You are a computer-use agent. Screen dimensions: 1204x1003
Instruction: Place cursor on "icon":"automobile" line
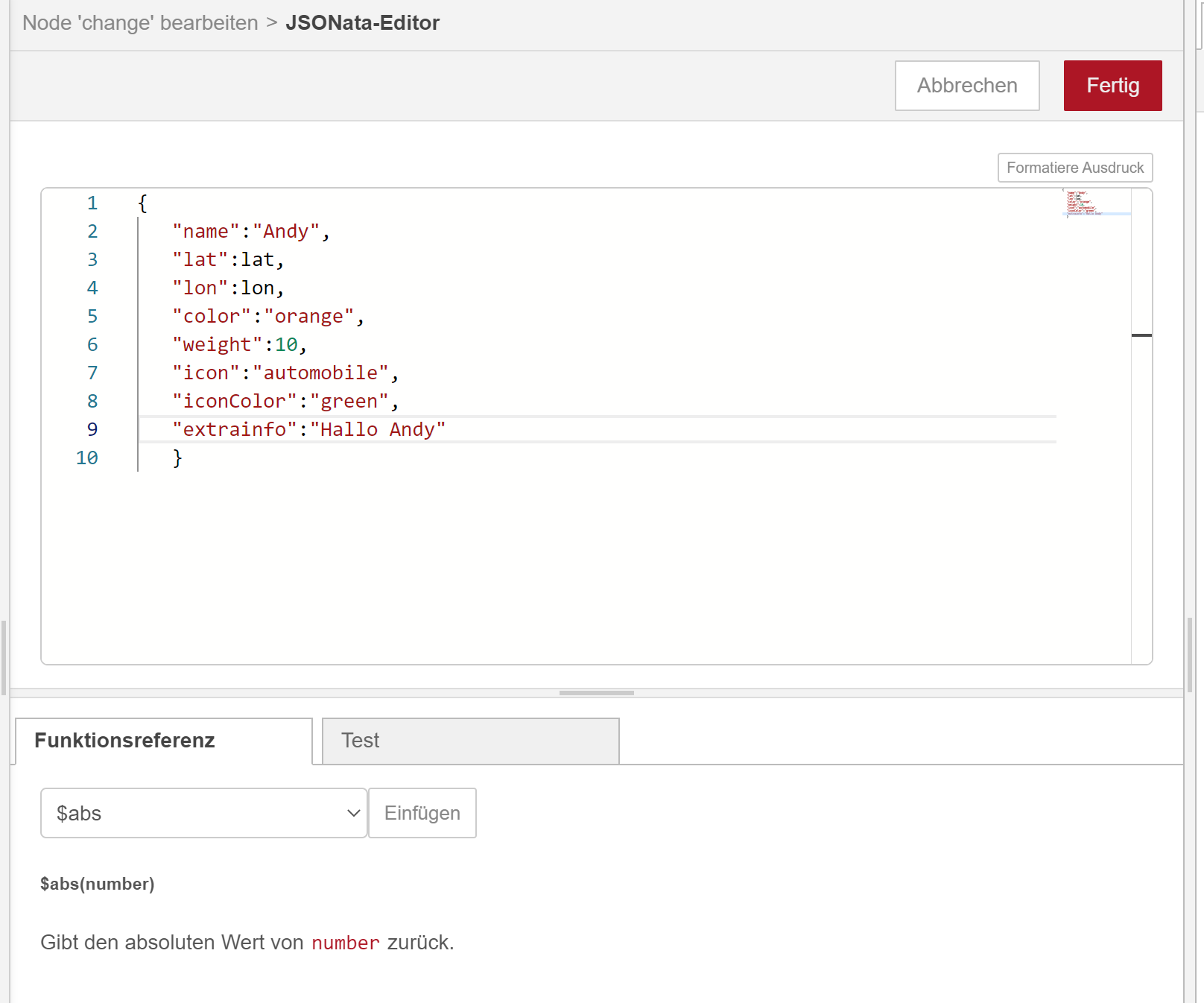click(x=285, y=373)
